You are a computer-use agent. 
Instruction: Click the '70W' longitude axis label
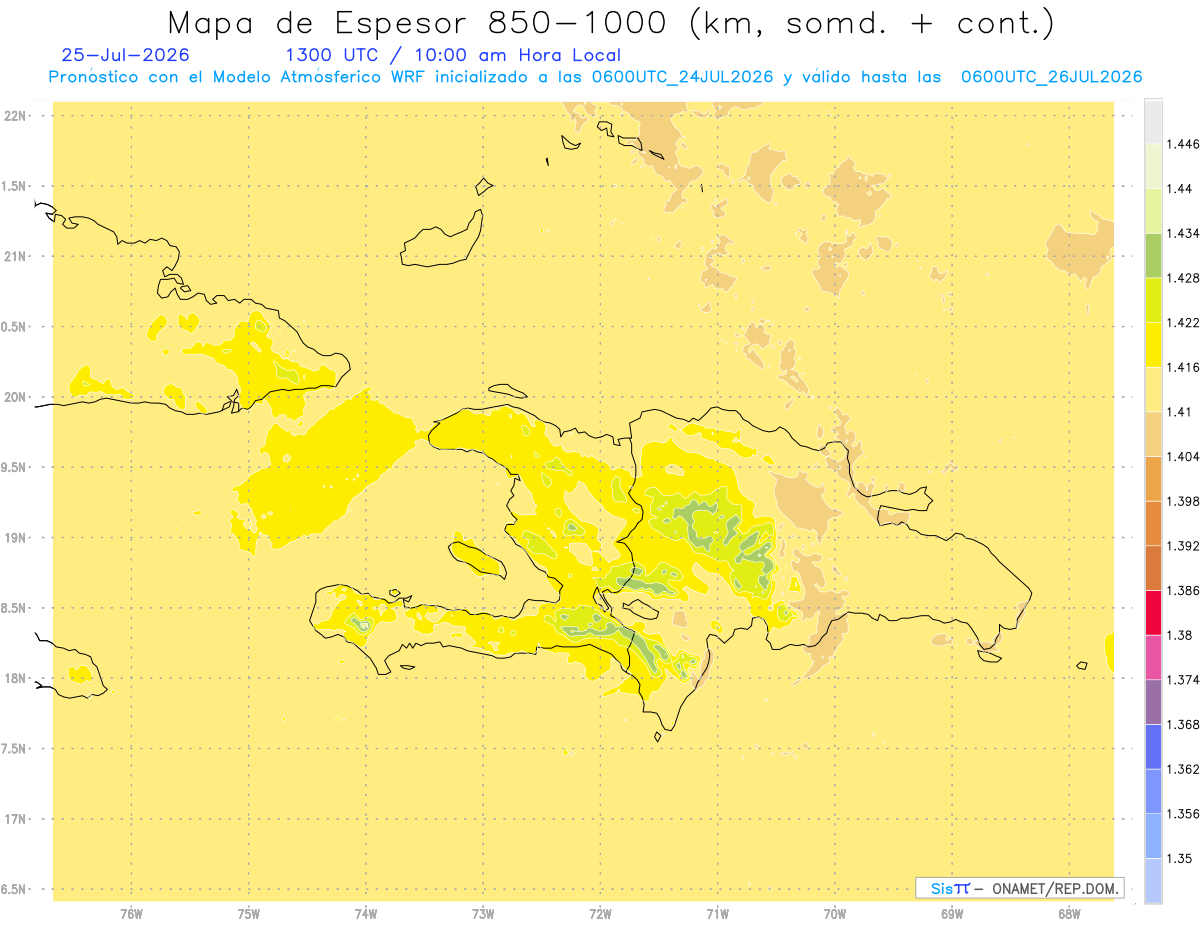835,914
